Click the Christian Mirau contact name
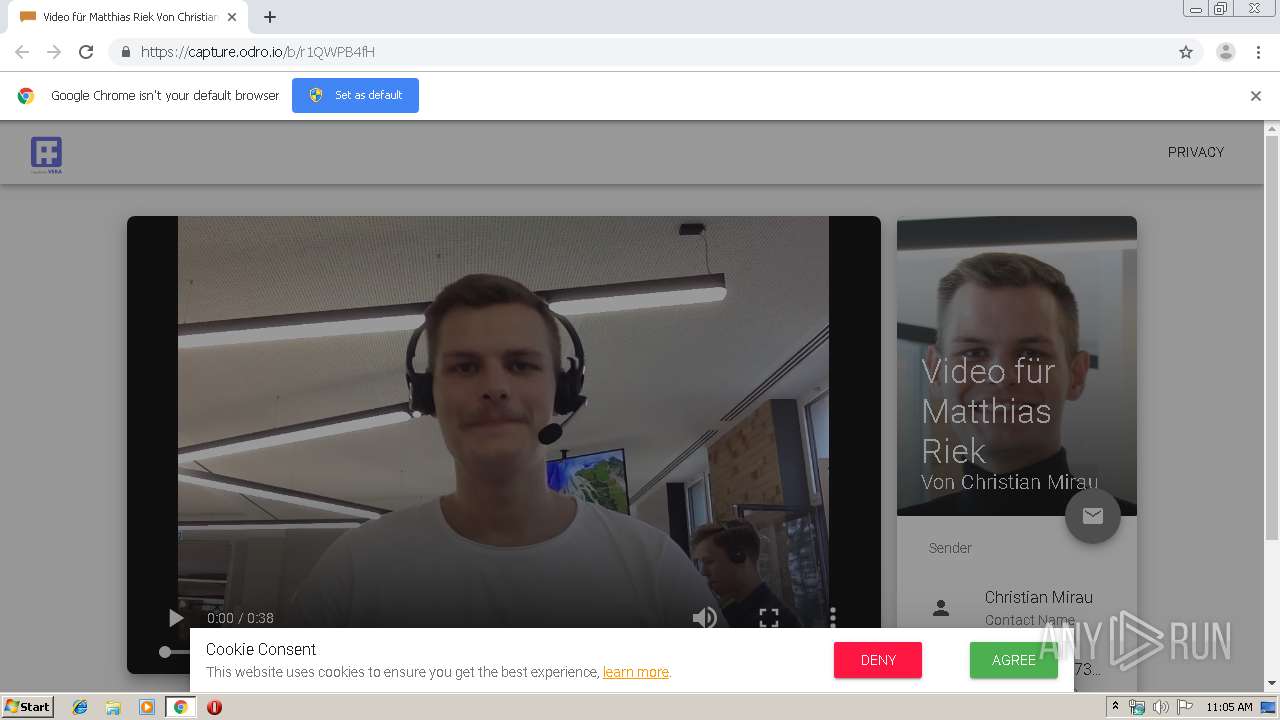1280x720 pixels. pyautogui.click(x=1039, y=597)
